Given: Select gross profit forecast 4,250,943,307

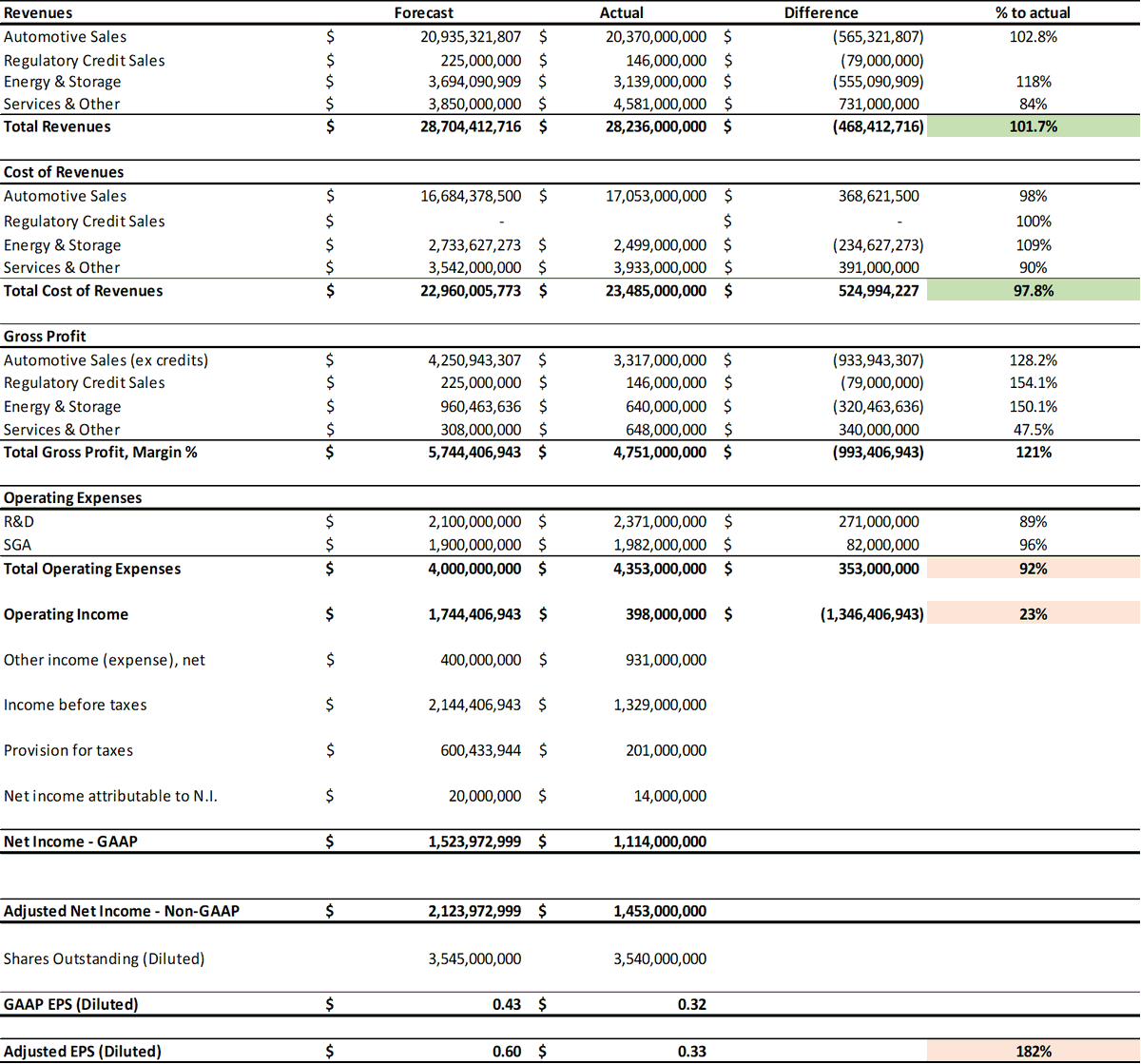Looking at the screenshot, I should [x=474, y=360].
